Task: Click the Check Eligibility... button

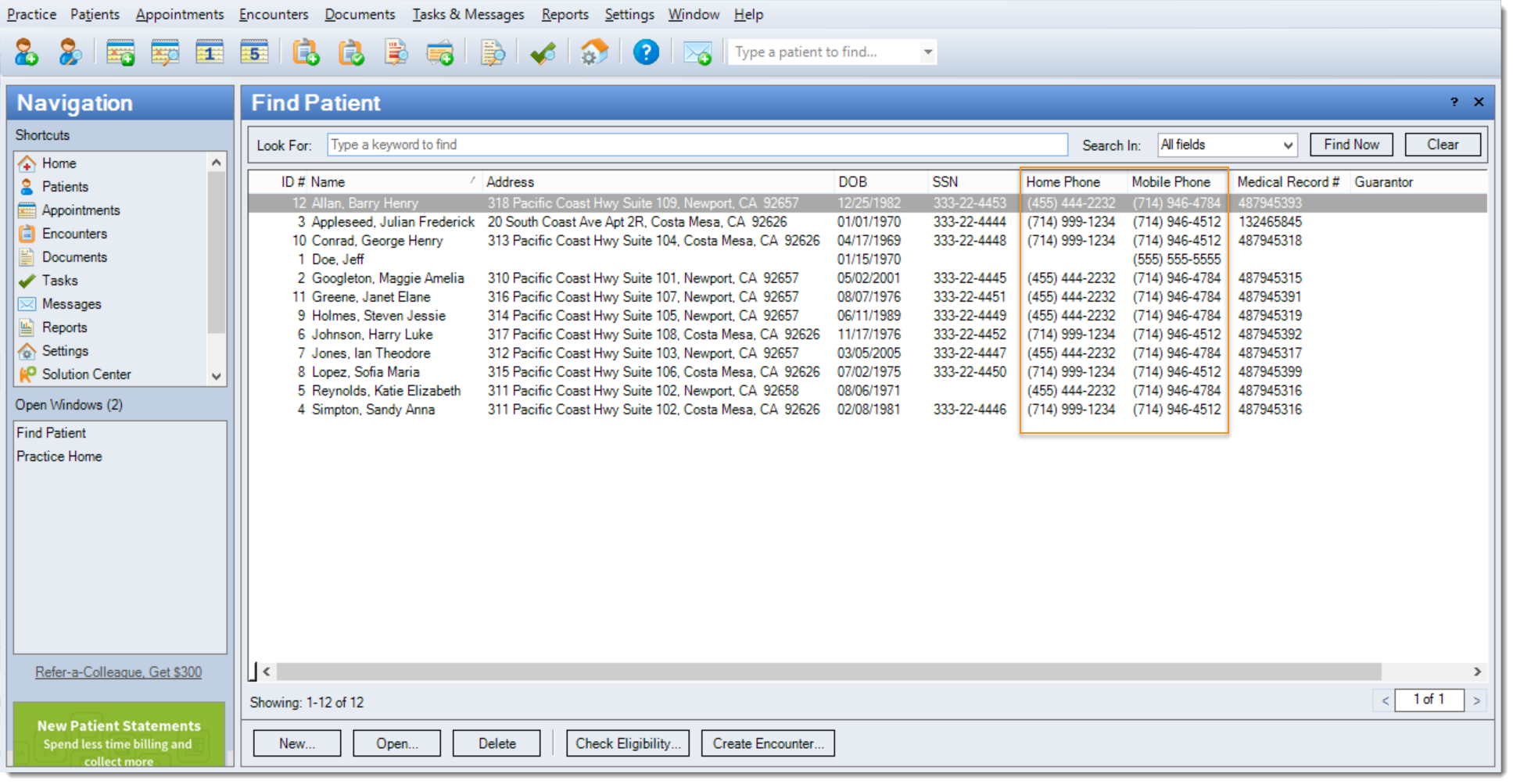Action: point(628,743)
